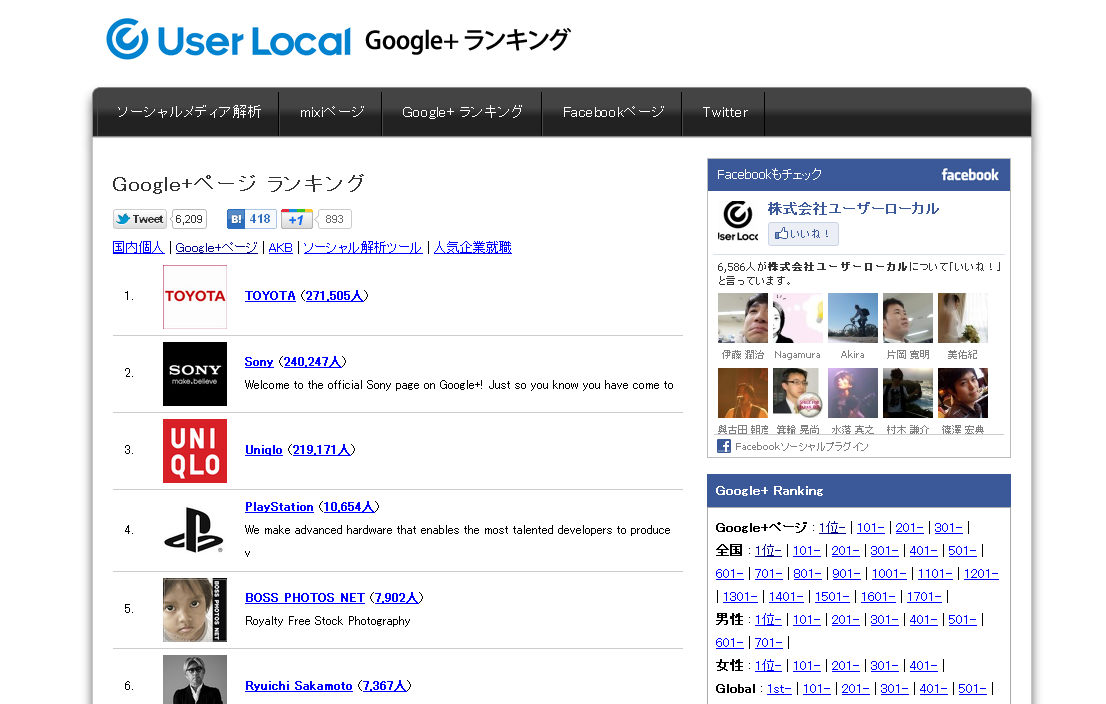Open the 1001- ranking link
Image resolution: width=1106 pixels, height=704 pixels.
pos(889,574)
